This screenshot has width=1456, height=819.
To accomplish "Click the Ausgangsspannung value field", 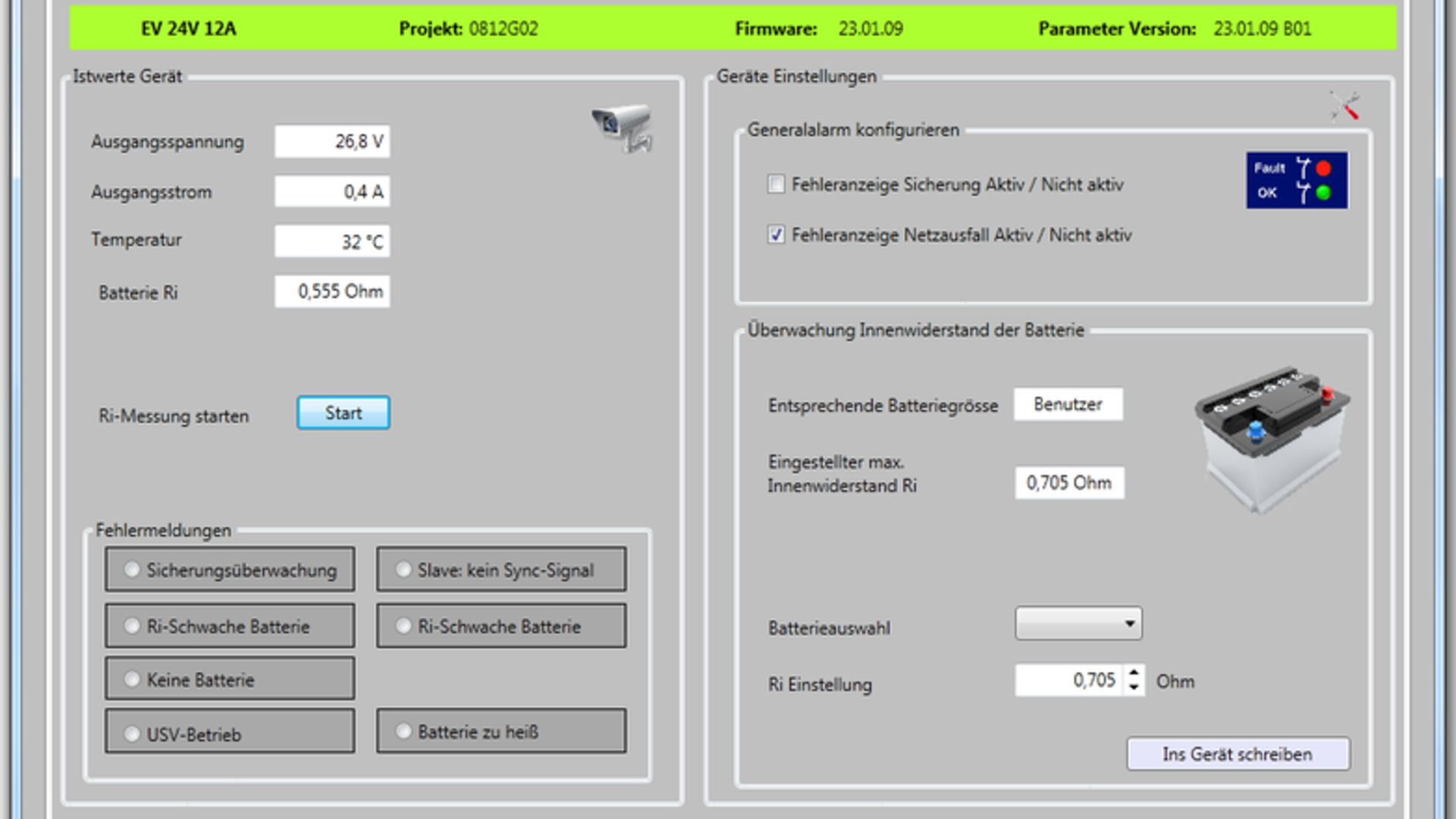I will pos(332,142).
